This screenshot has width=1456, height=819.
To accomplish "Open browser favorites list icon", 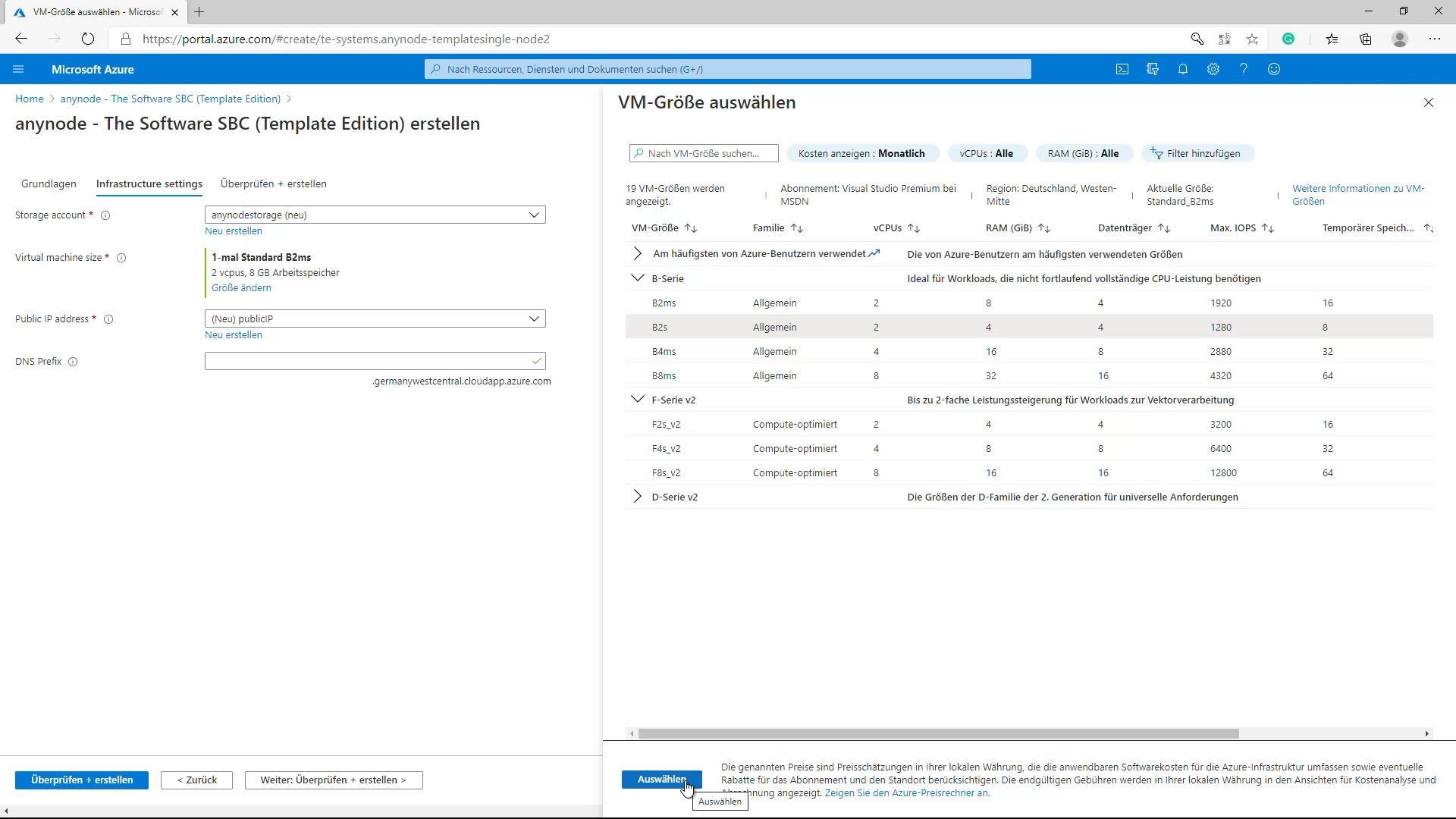I will pos(1332,39).
